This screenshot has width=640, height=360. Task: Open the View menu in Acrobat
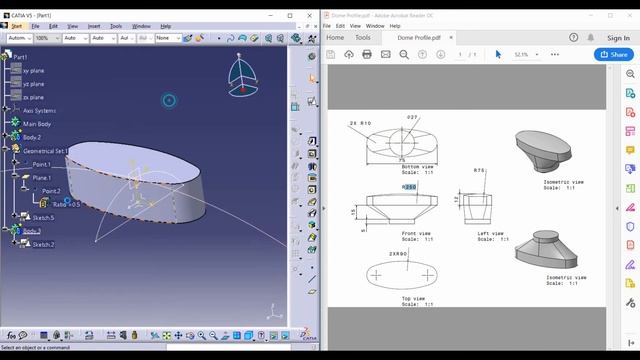[355, 26]
